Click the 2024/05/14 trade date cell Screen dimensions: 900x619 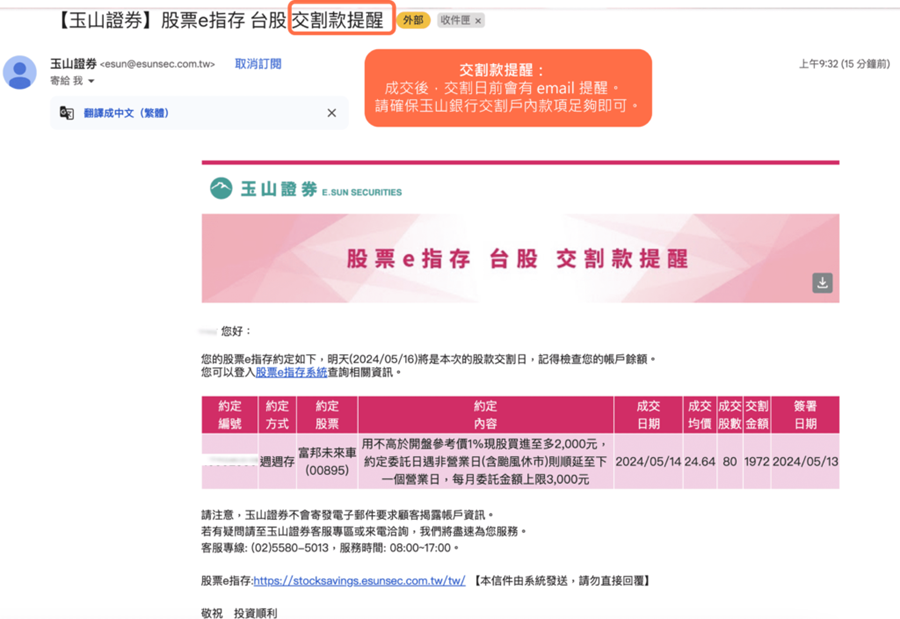tap(649, 462)
